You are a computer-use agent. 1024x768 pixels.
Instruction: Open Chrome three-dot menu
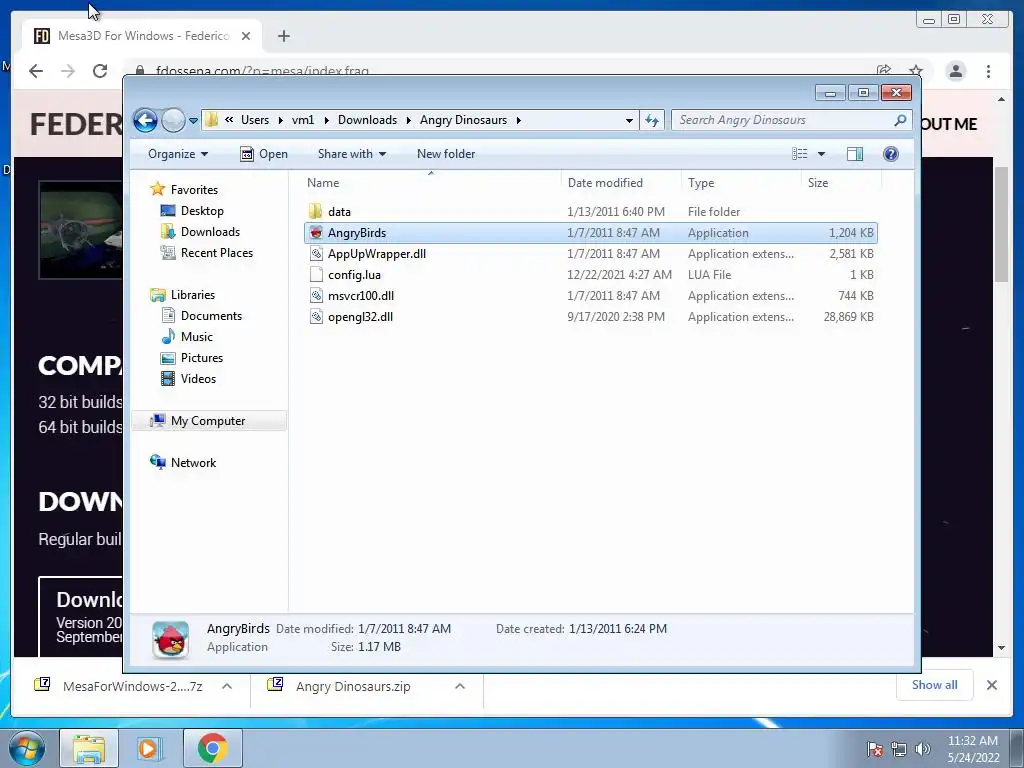(989, 71)
